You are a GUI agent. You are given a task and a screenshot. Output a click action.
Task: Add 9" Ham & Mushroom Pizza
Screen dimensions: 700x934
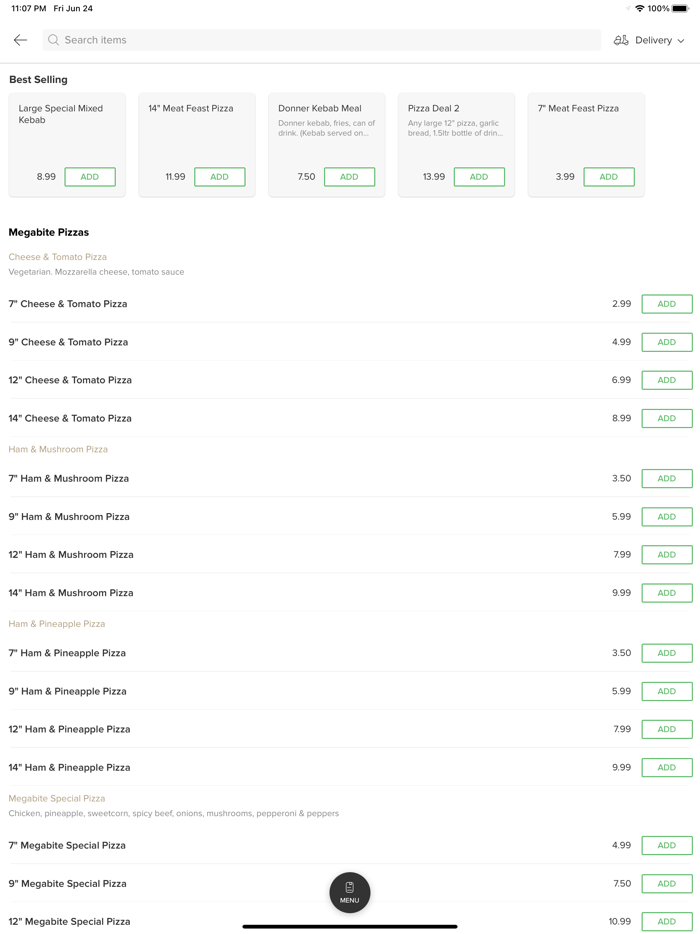[667, 516]
